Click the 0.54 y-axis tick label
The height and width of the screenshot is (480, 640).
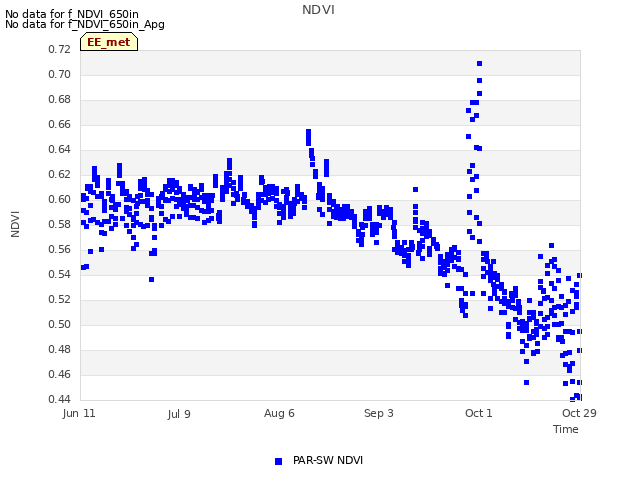coord(60,274)
